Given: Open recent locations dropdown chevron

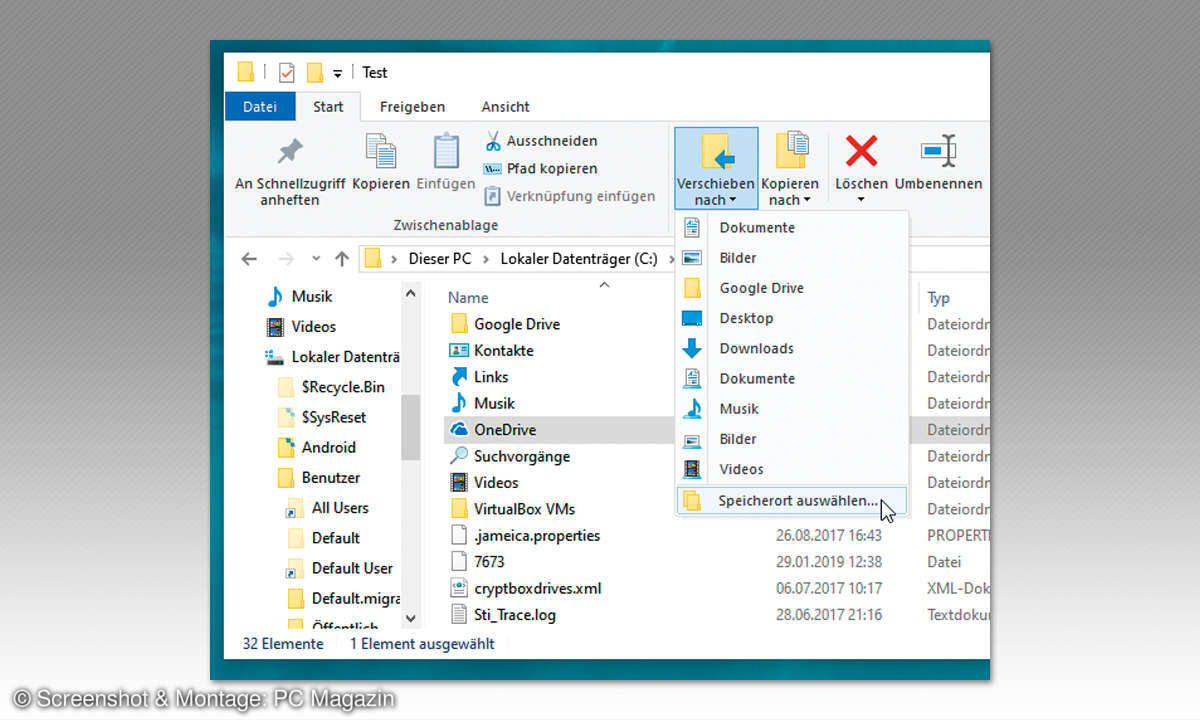Looking at the screenshot, I should click(316, 259).
